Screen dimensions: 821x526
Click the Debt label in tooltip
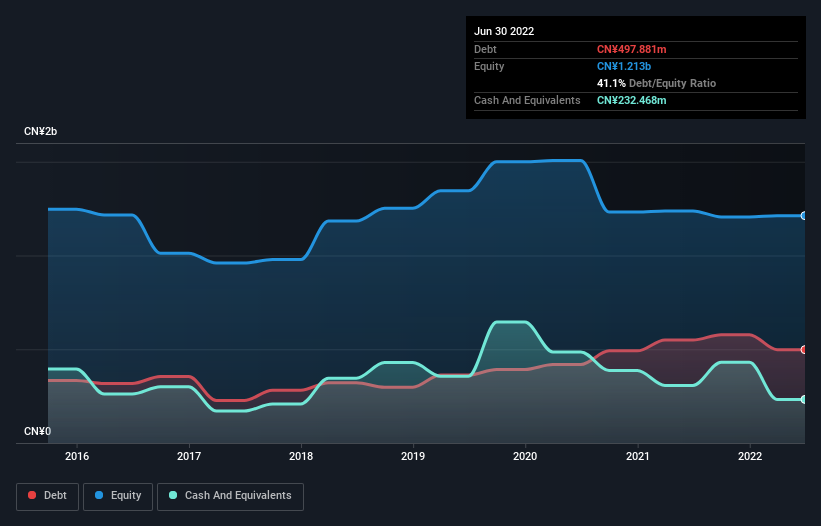pos(485,49)
